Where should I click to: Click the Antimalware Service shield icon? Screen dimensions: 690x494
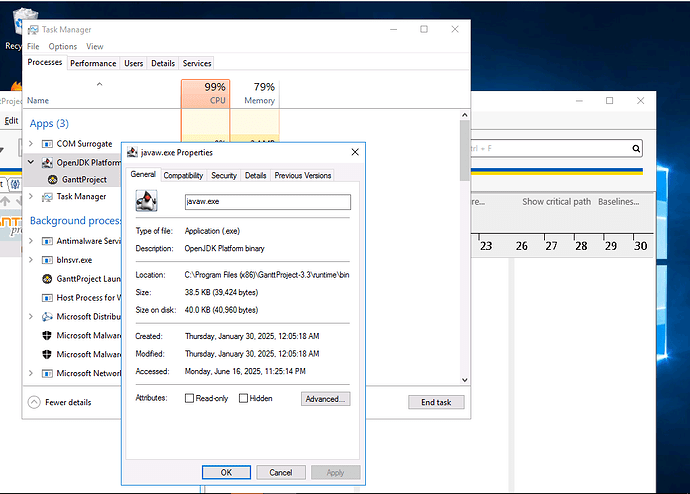tap(48, 241)
